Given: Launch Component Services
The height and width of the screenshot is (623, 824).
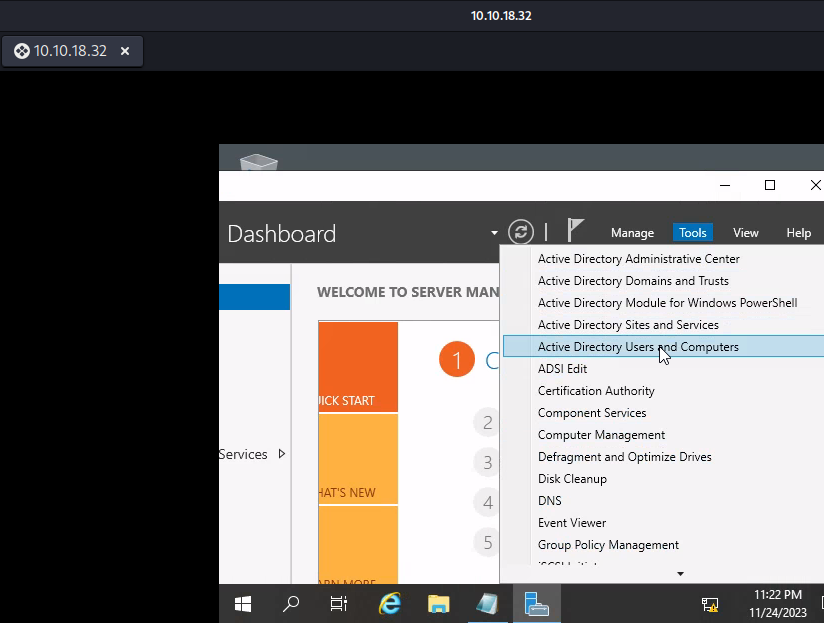Looking at the screenshot, I should [663, 413].
